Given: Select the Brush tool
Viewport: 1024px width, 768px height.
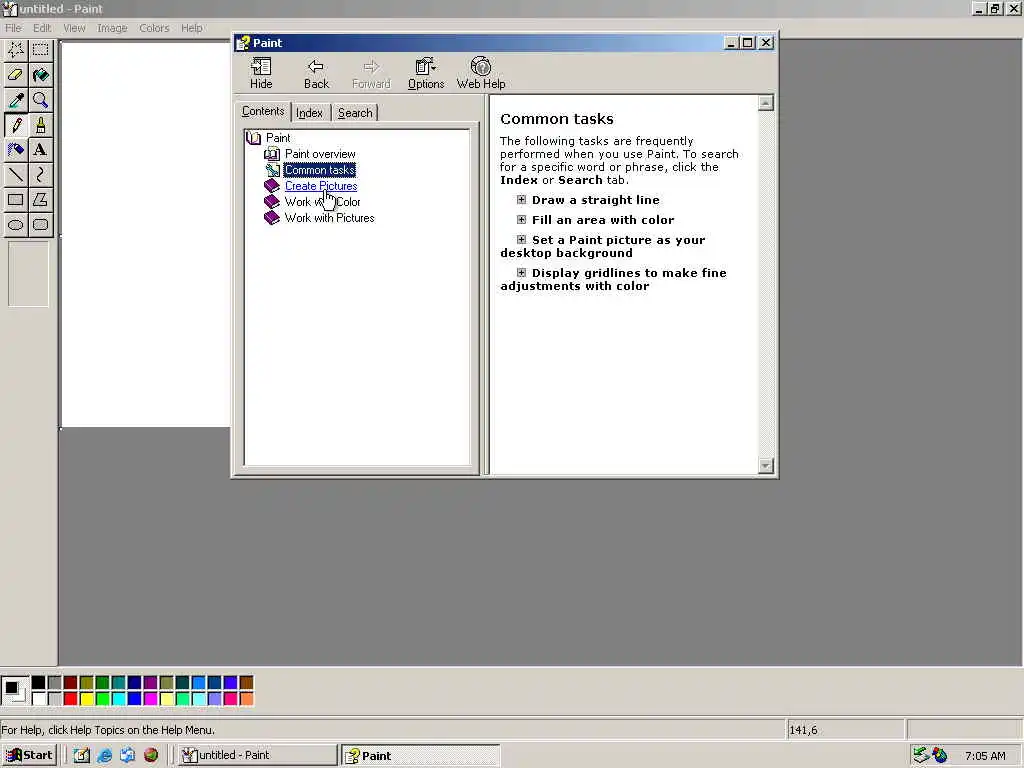Looking at the screenshot, I should 40,125.
